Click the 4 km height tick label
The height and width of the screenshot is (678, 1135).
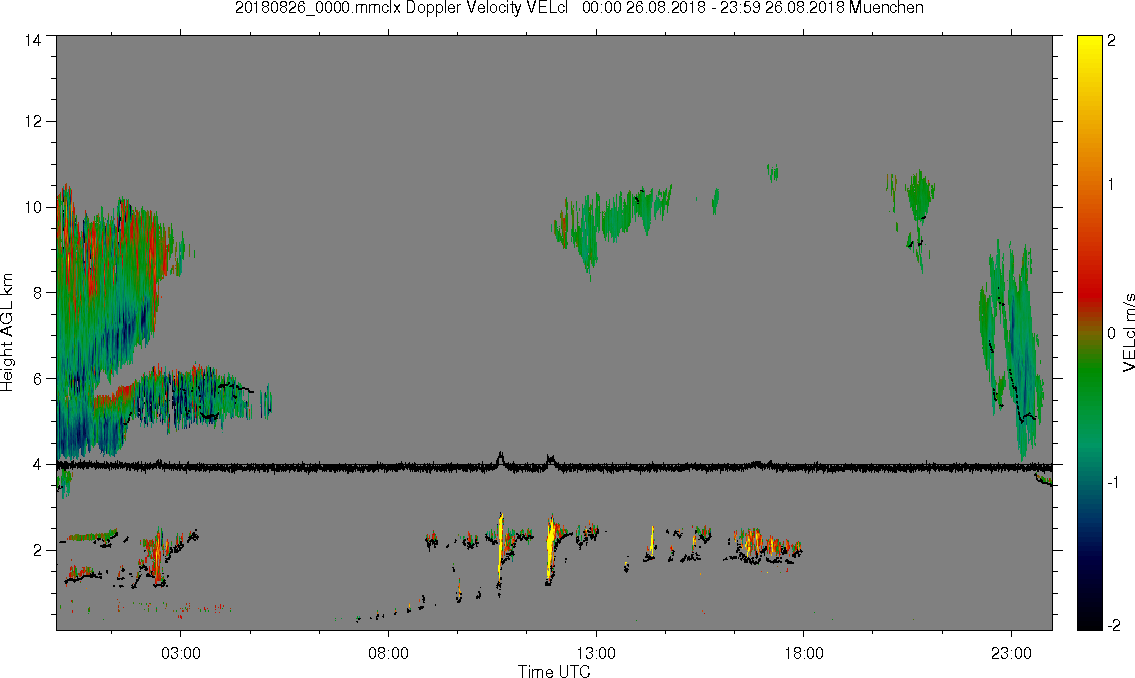pyautogui.click(x=37, y=465)
